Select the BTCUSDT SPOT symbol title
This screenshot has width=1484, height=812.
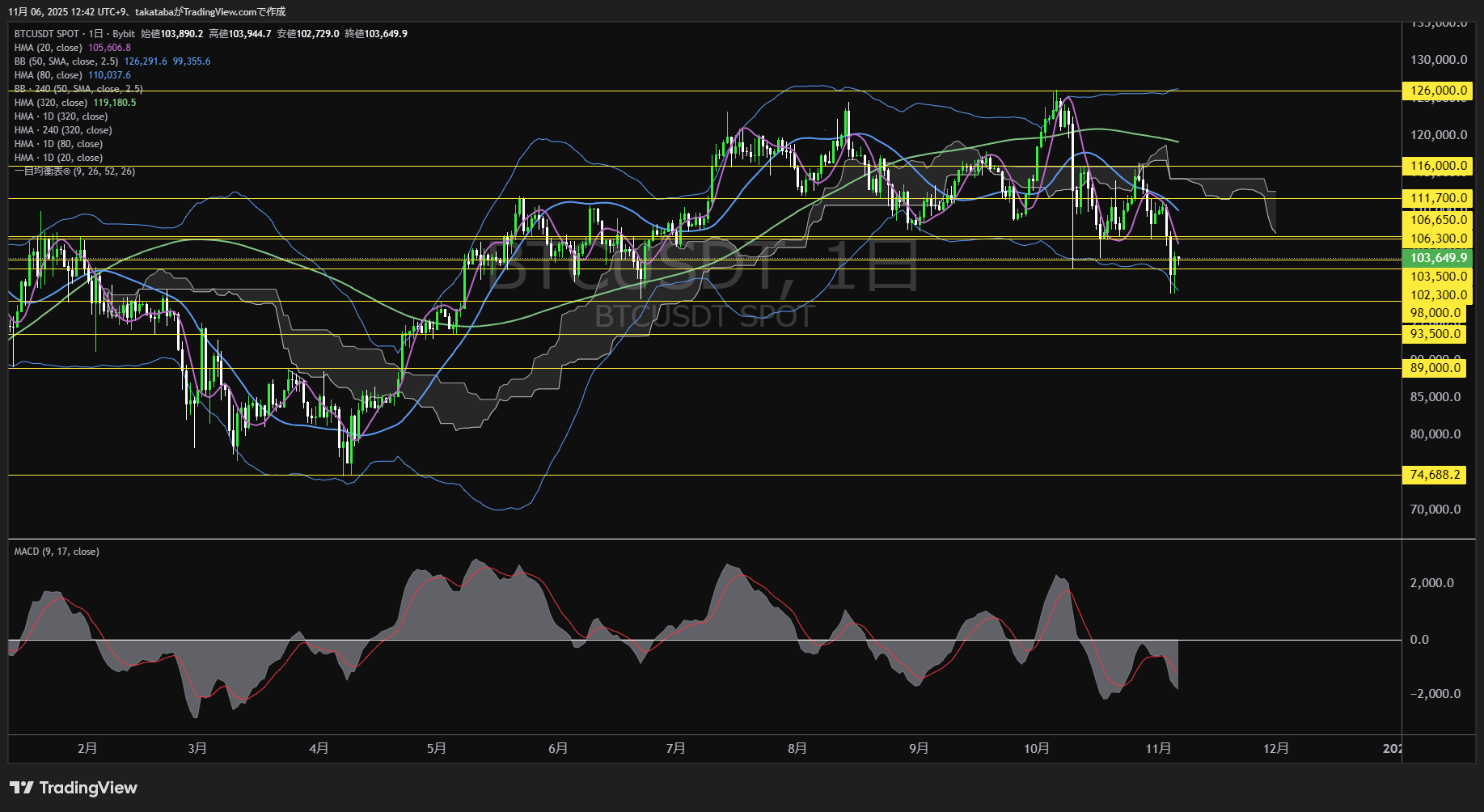point(47,34)
